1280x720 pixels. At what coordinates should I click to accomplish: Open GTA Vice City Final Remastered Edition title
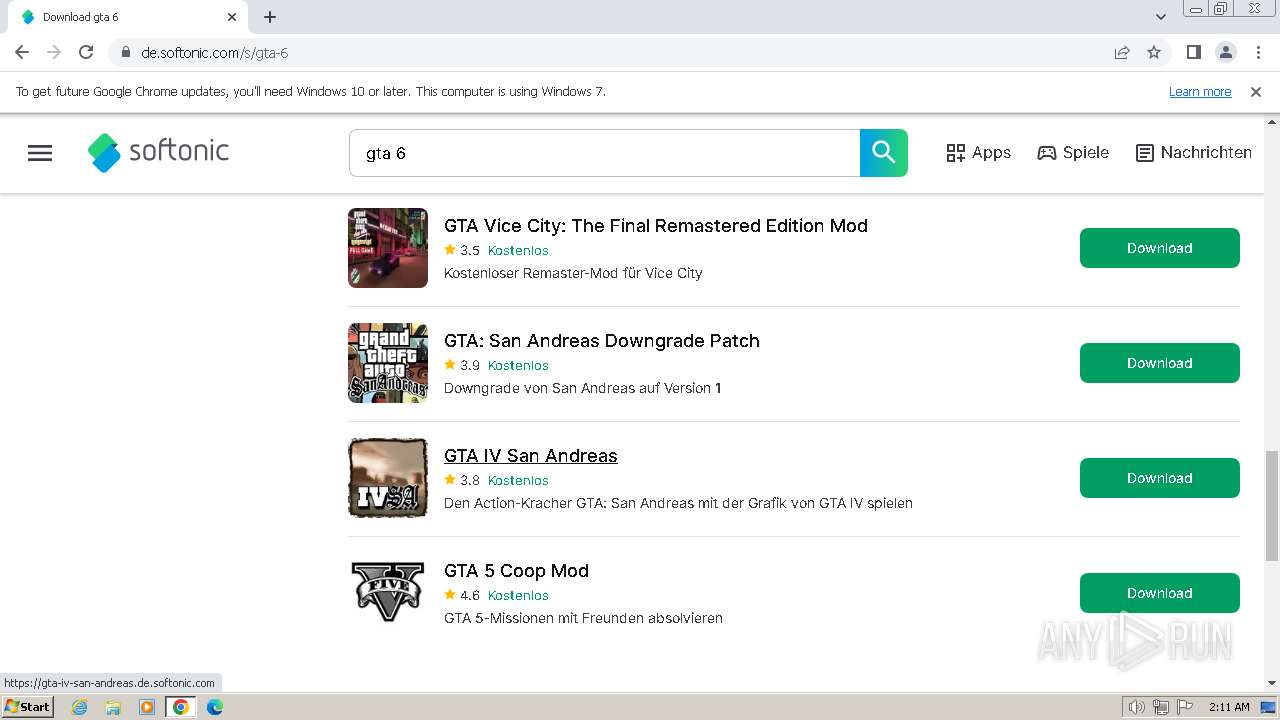click(656, 226)
